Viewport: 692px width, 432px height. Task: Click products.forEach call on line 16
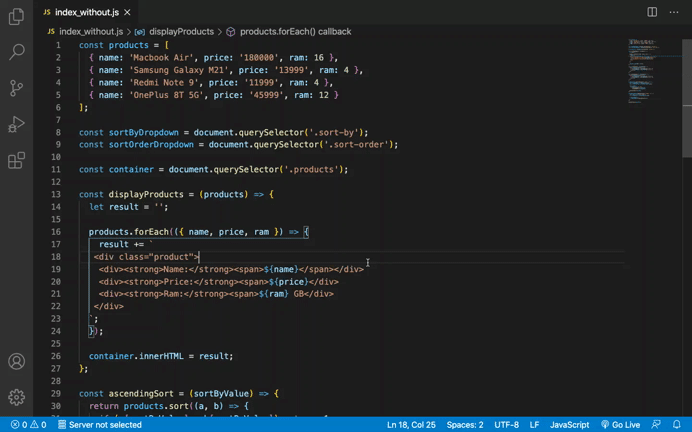129,232
